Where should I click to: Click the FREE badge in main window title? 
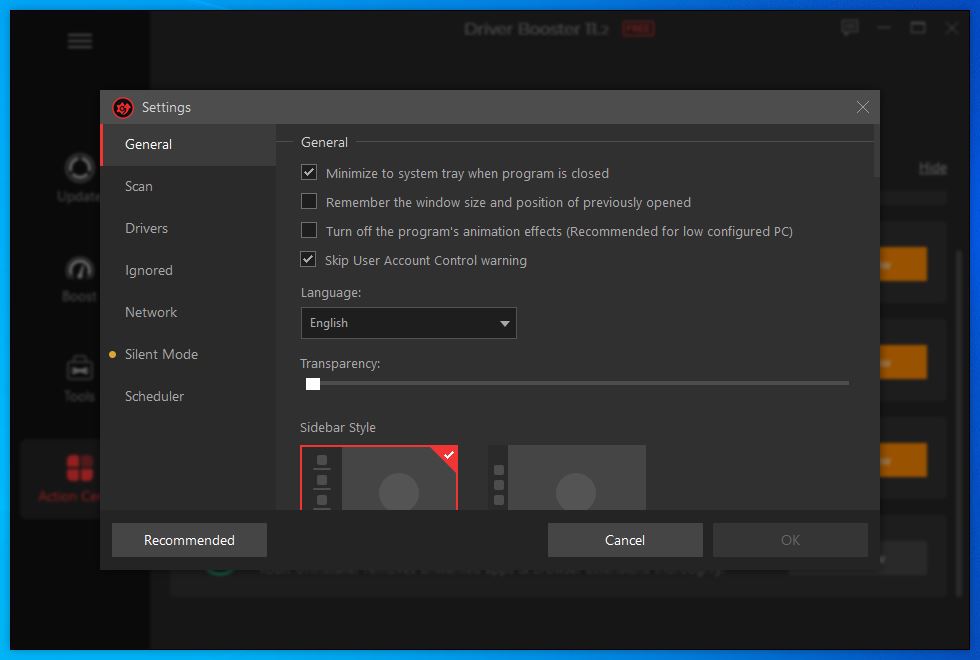(x=638, y=28)
